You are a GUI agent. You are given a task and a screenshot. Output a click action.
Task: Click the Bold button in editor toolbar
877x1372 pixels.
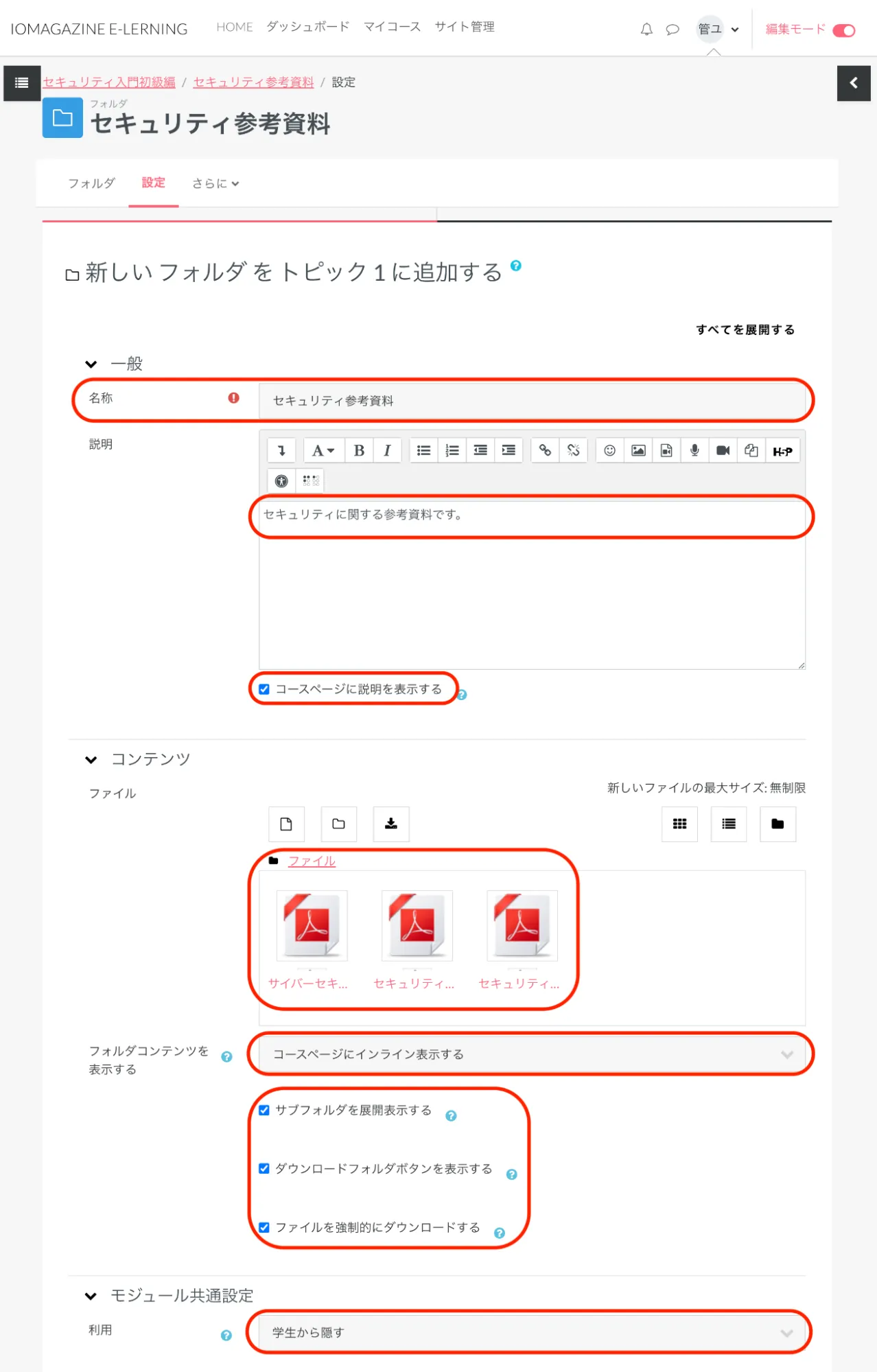(x=359, y=450)
